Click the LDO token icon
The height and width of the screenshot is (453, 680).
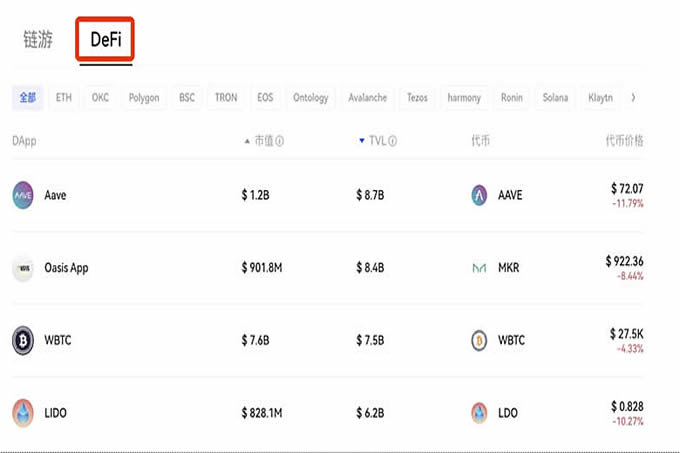(479, 412)
